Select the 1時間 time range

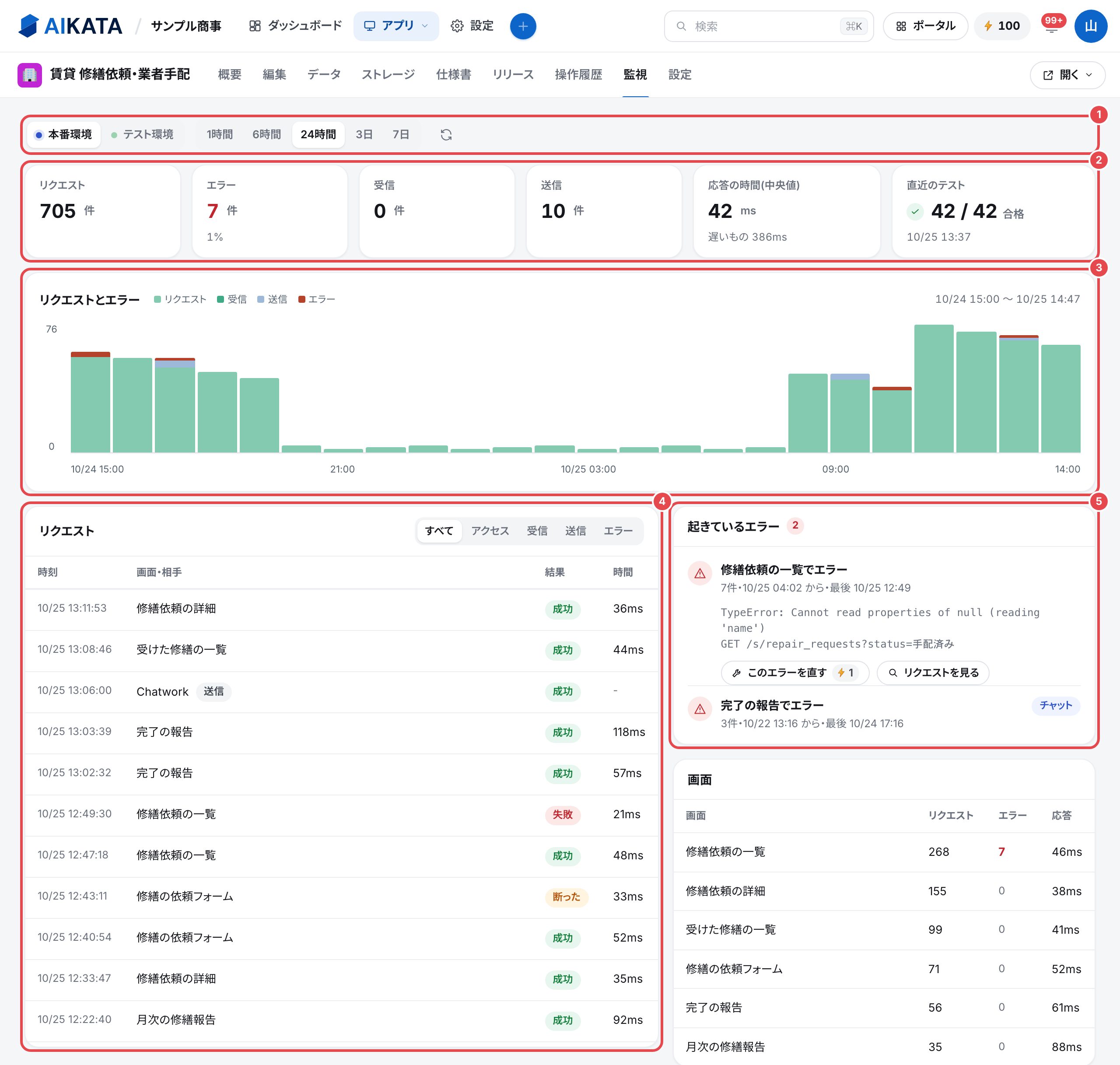[x=220, y=134]
